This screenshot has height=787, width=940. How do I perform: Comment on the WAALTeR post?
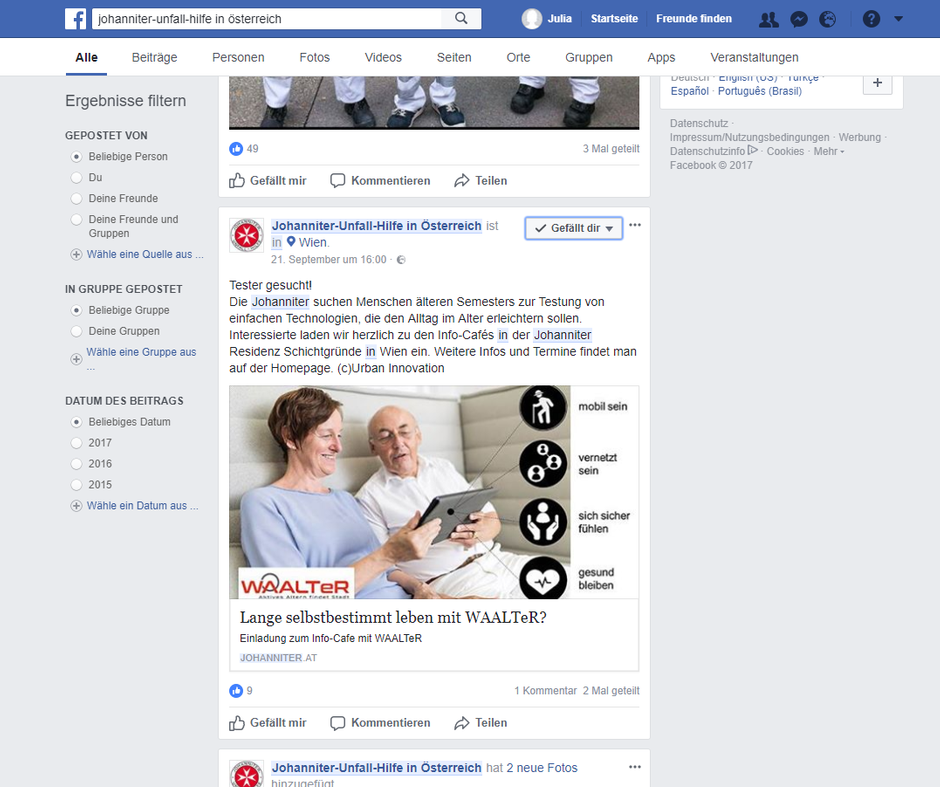(380, 723)
